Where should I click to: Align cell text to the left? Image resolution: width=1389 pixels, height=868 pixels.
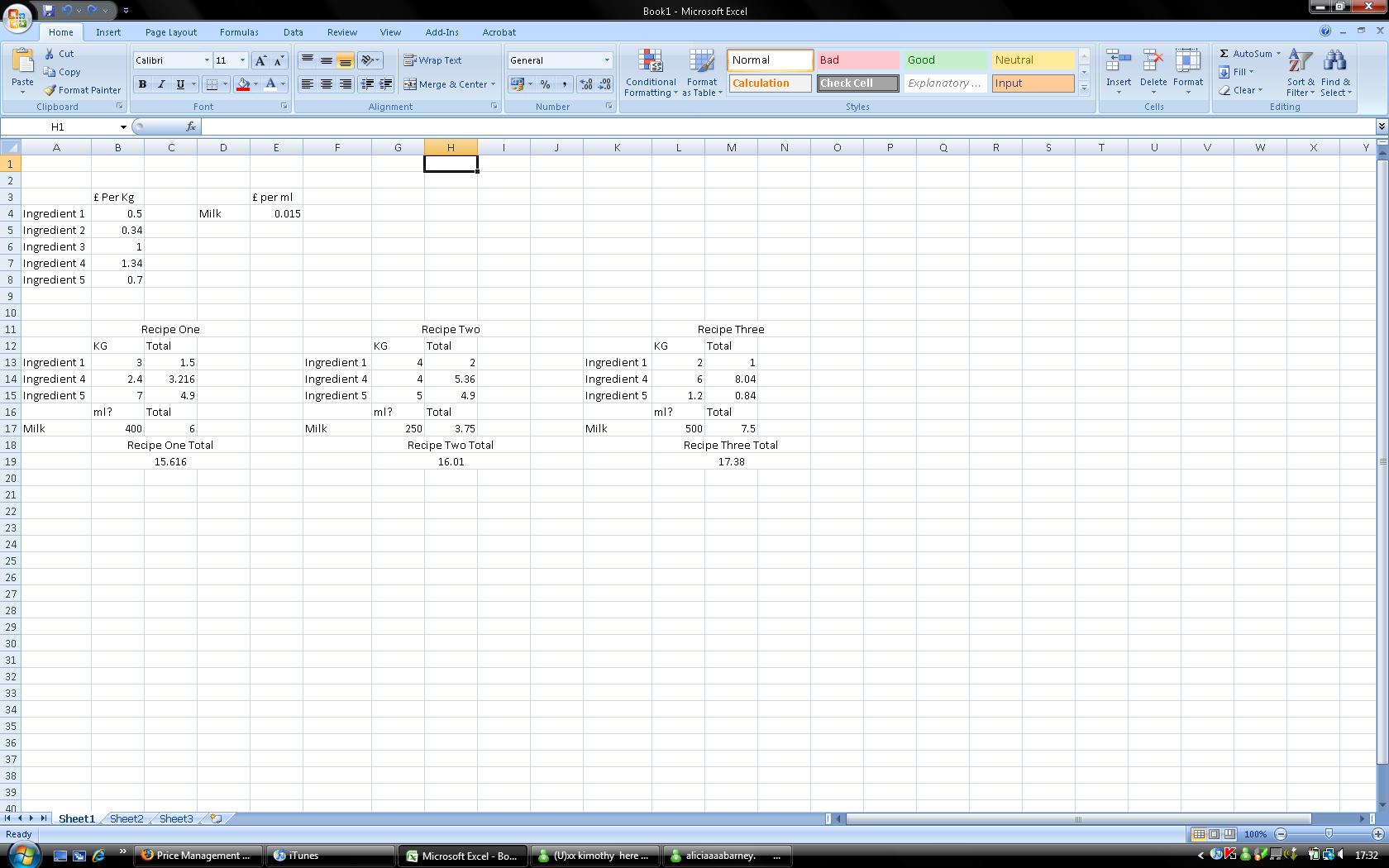click(307, 84)
